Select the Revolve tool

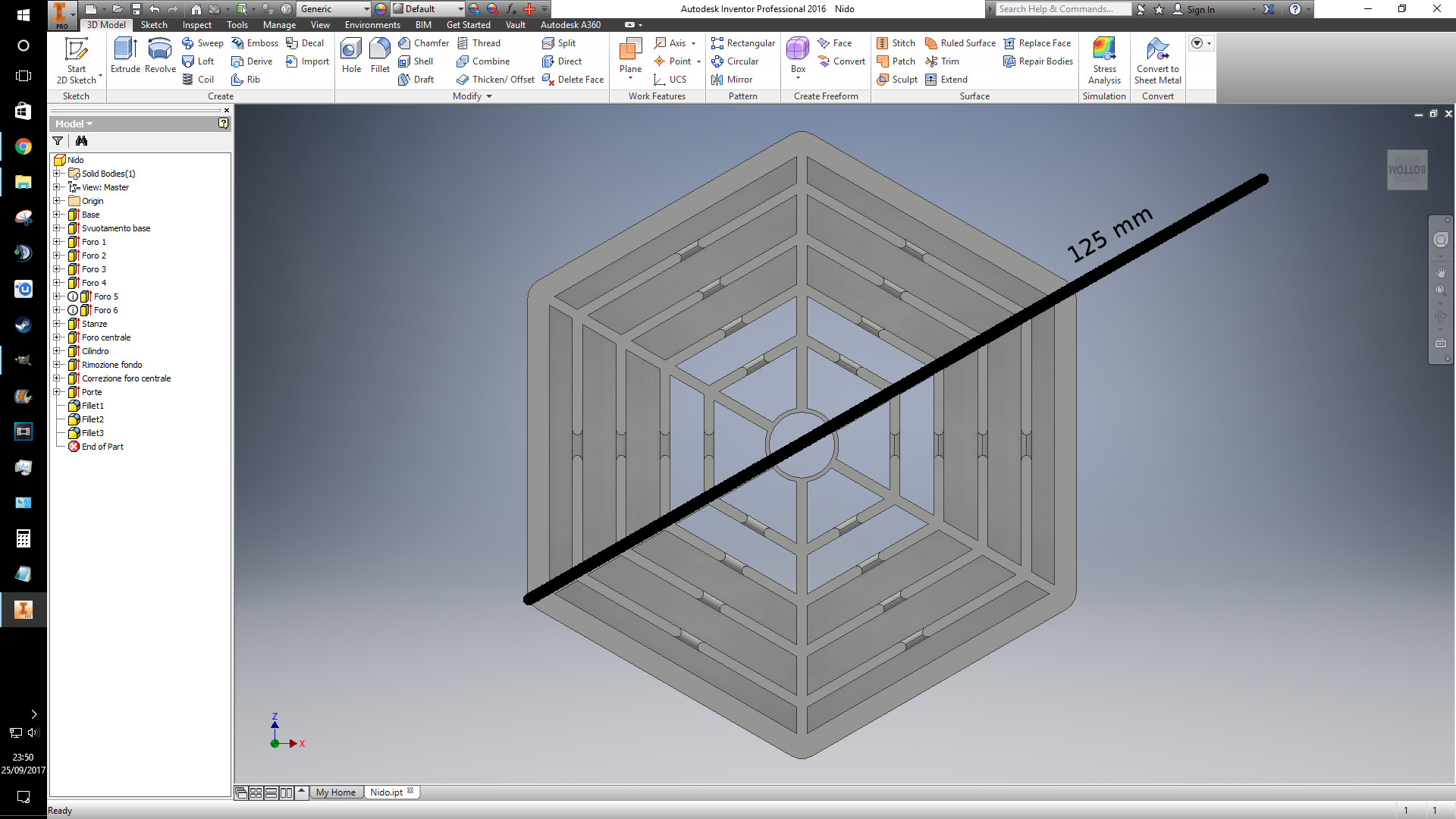coord(160,55)
